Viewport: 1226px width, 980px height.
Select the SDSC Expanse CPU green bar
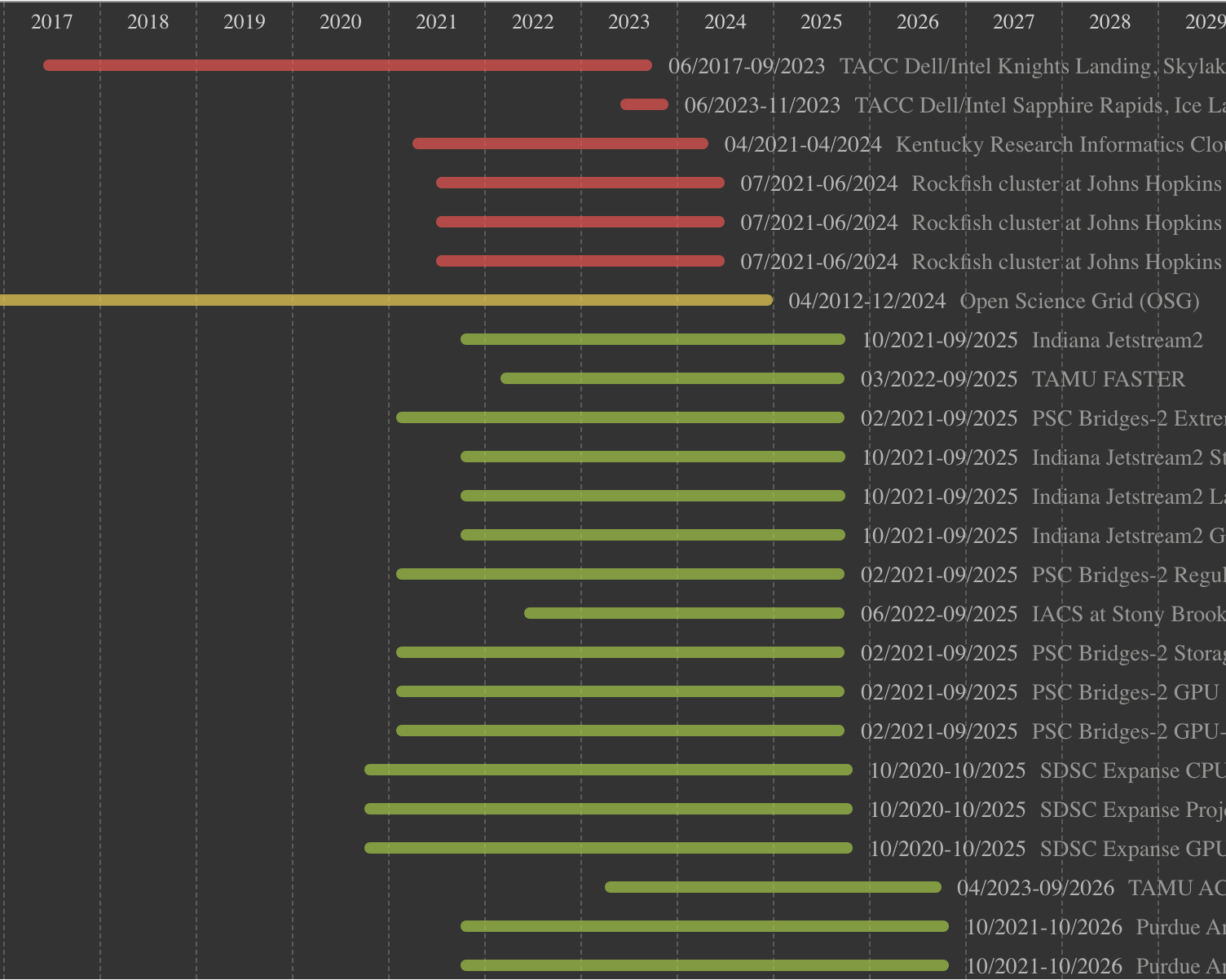click(607, 768)
